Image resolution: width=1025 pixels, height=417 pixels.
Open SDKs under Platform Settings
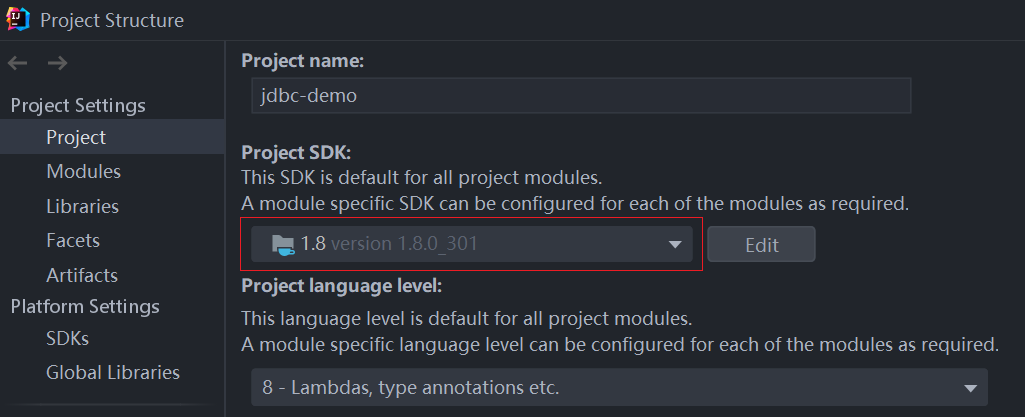tap(67, 338)
